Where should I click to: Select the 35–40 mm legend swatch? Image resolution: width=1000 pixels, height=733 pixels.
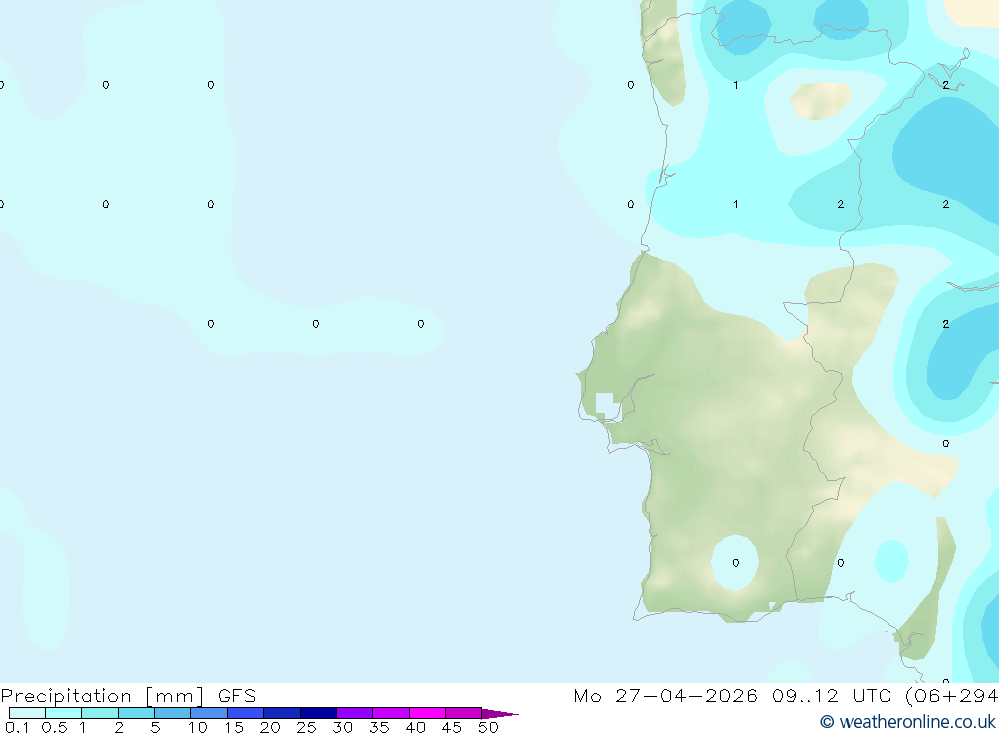[x=391, y=713]
